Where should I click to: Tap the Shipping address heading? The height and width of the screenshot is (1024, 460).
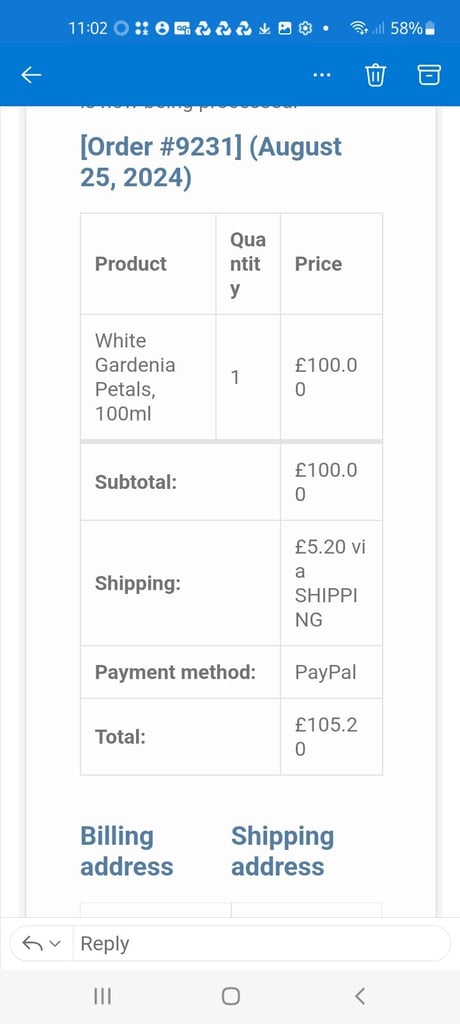(x=282, y=851)
